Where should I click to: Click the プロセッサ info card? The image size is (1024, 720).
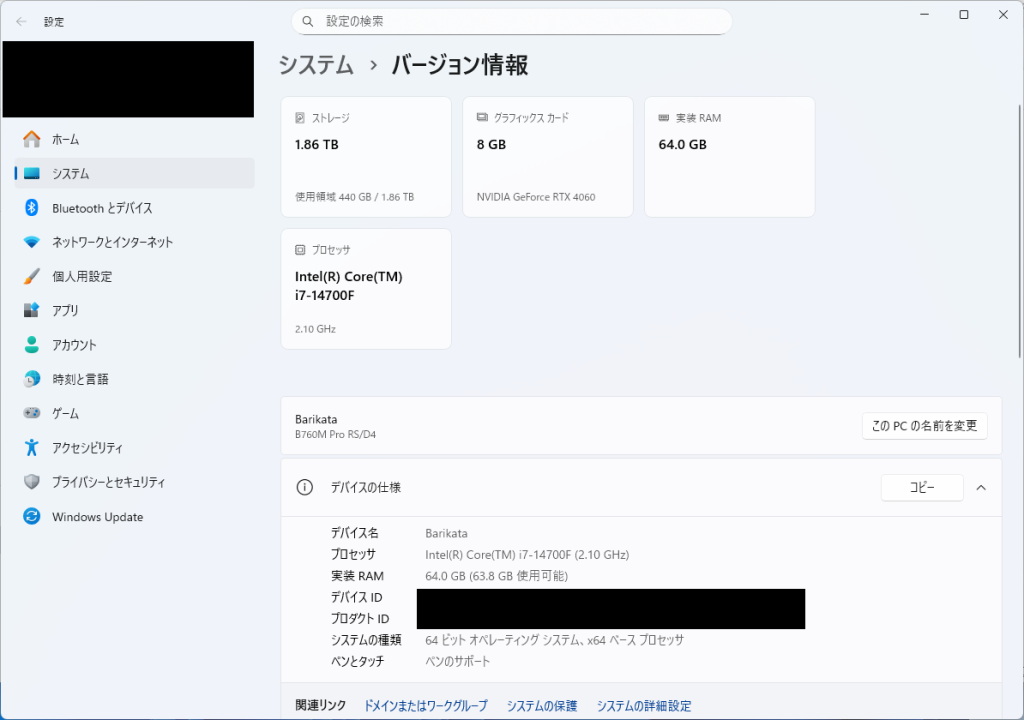[365, 288]
